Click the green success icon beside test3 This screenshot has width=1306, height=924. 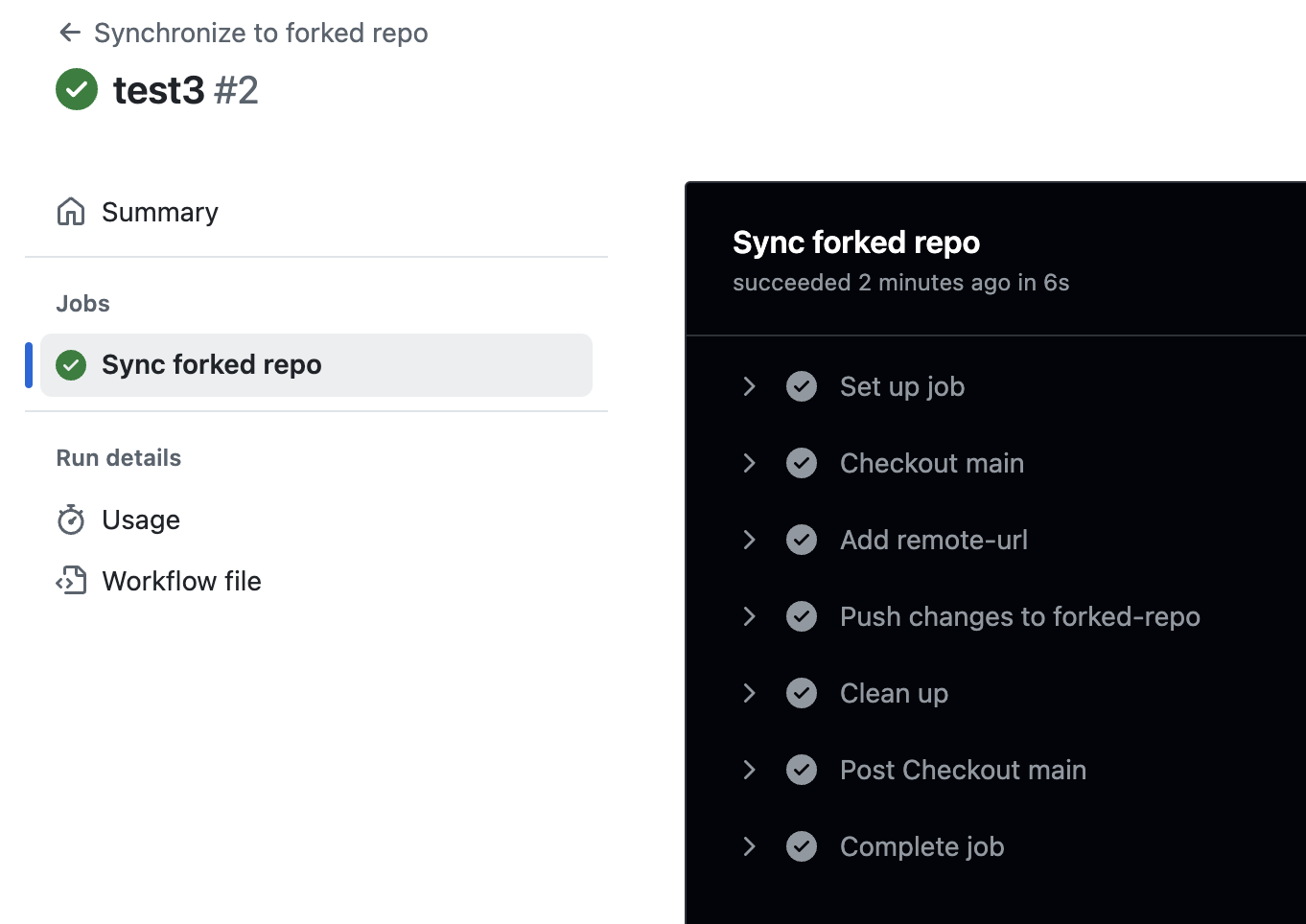(x=77, y=90)
